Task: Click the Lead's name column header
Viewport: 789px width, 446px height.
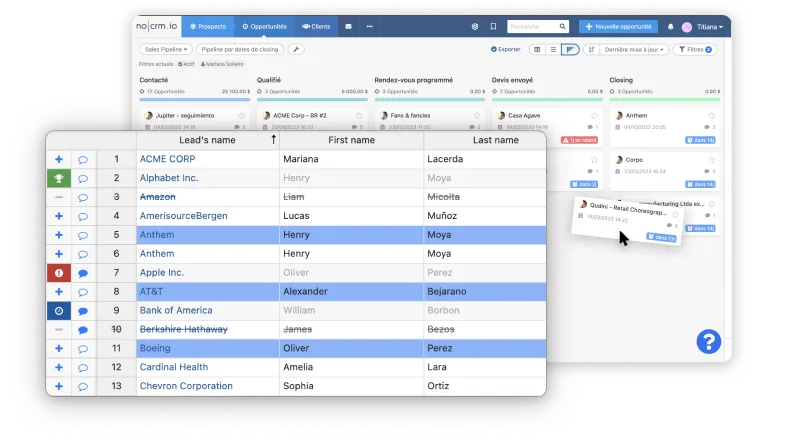Action: (x=207, y=140)
